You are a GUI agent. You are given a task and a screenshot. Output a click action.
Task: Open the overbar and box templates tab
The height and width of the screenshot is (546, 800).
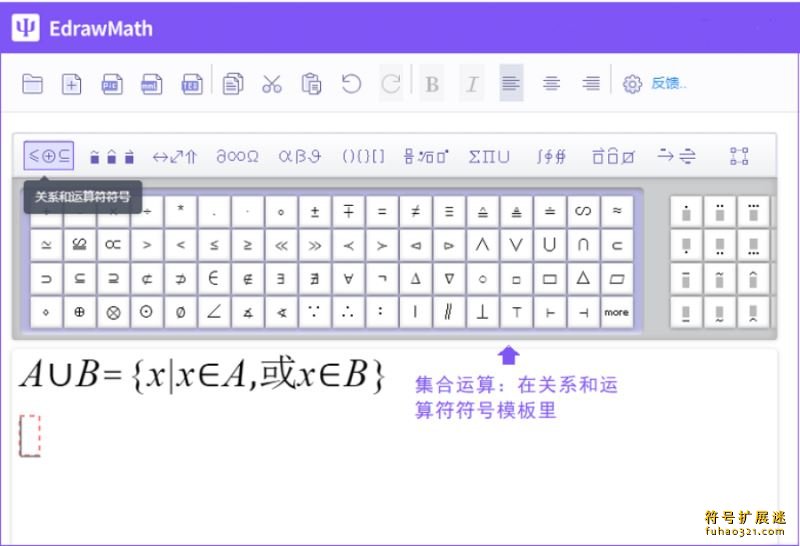tap(613, 157)
